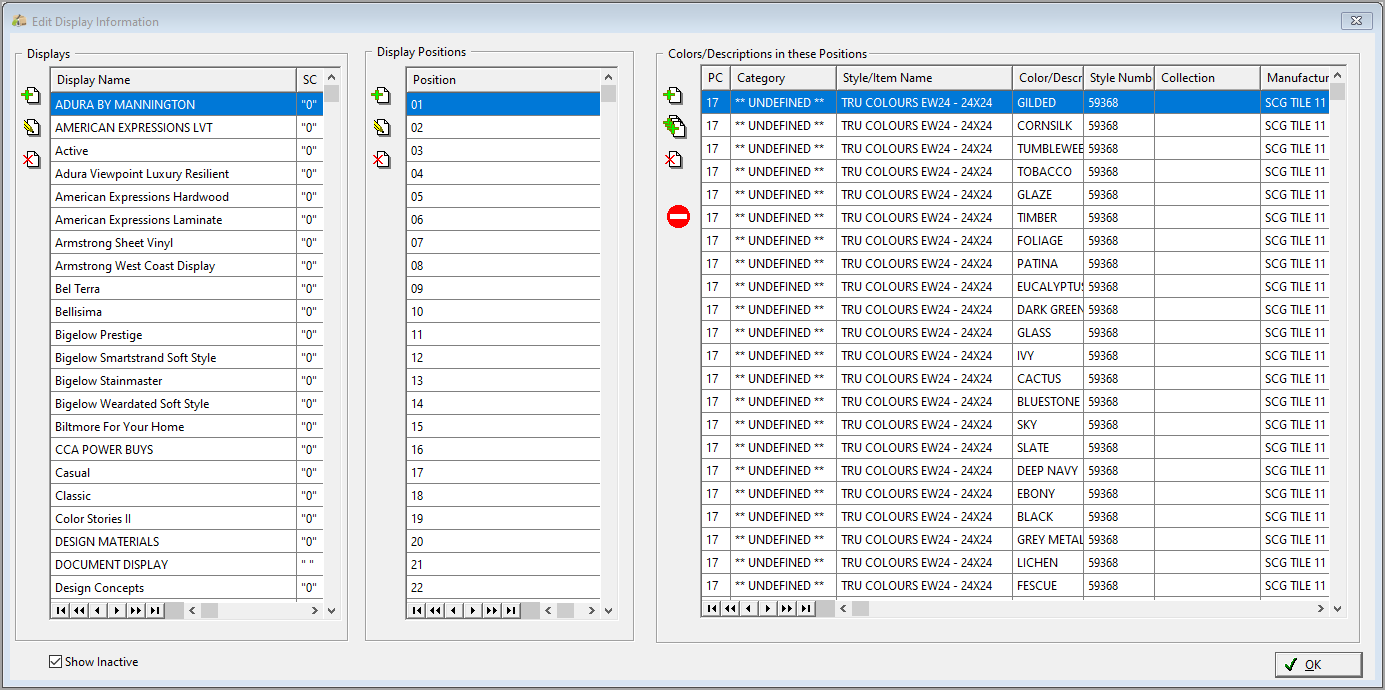Screen dimensions: 1385x690
Task: Select AMERICAN EXPRESSIONS LVT display row
Action: [187, 128]
